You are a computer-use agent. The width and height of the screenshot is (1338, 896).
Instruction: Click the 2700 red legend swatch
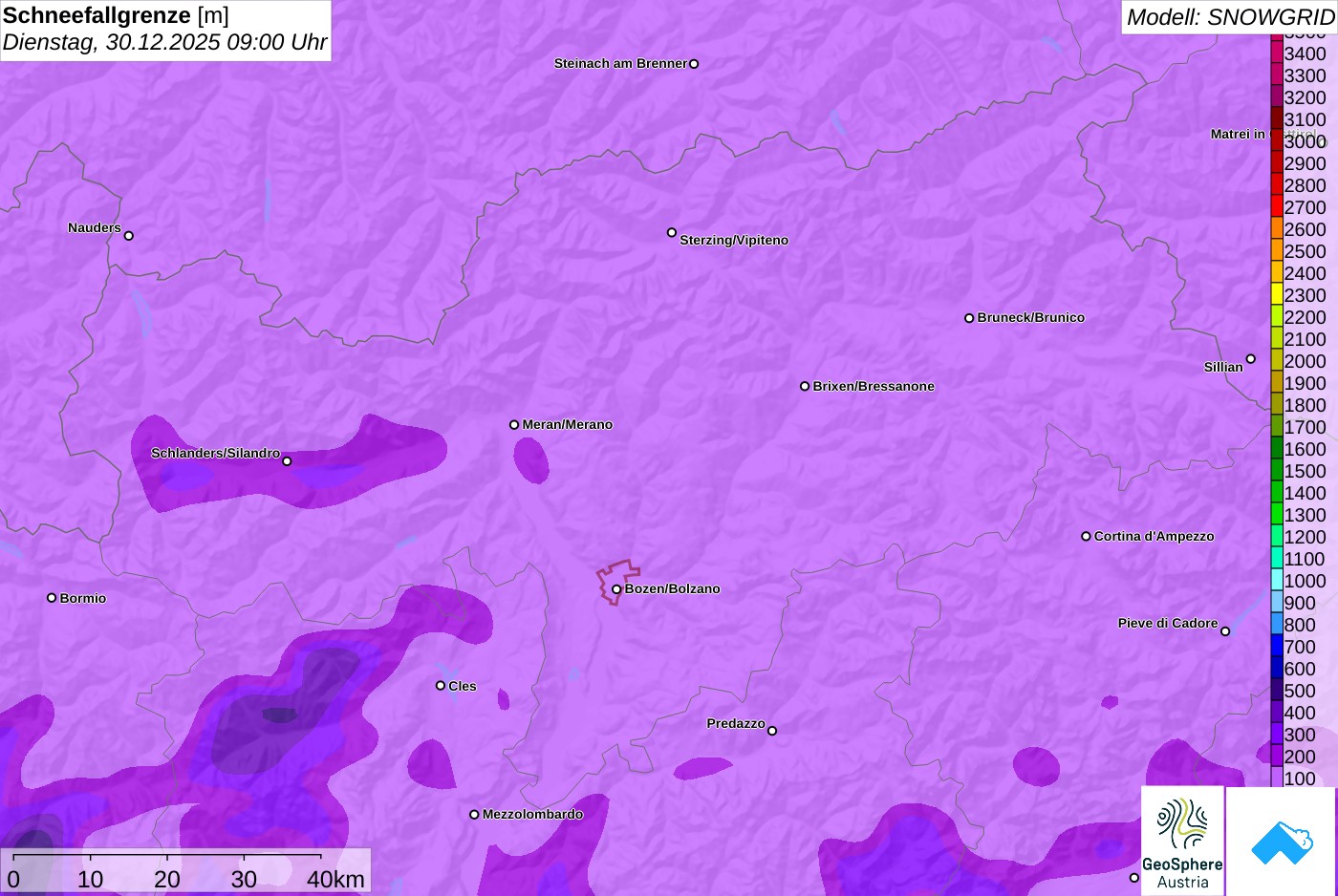tap(1277, 205)
